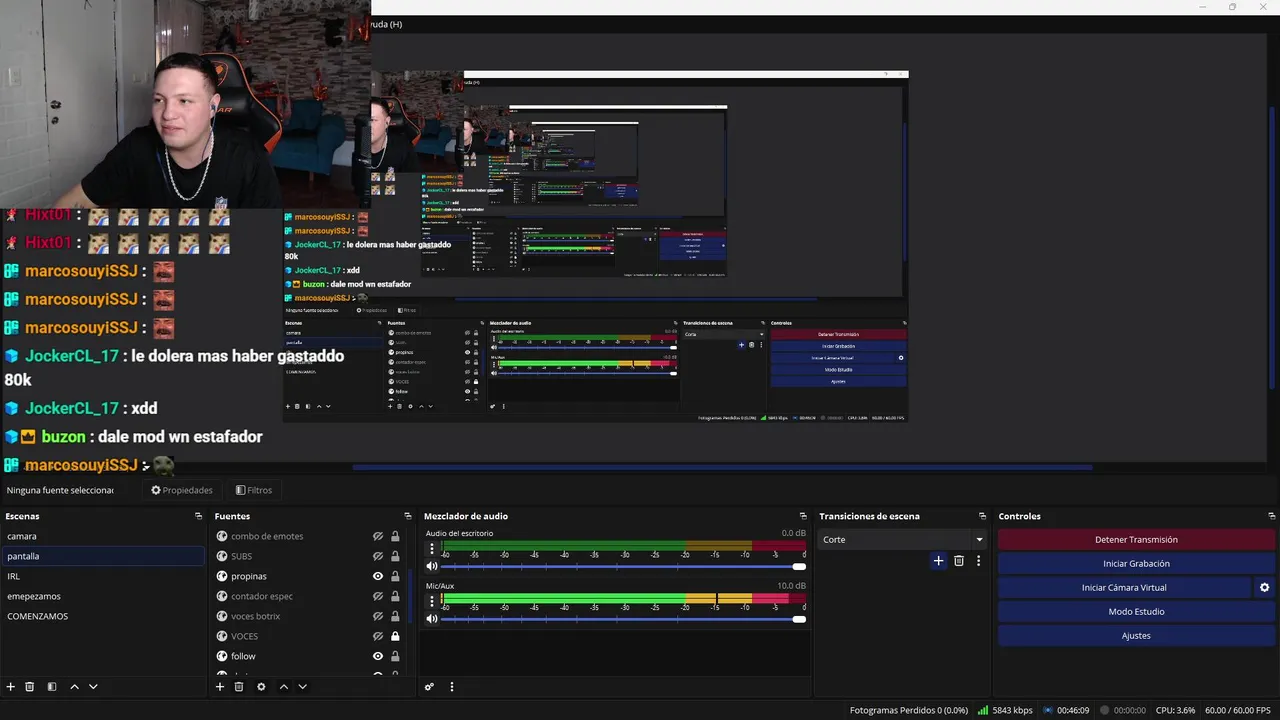Move selected source up
This screenshot has height=720, width=1280.
coord(283,687)
